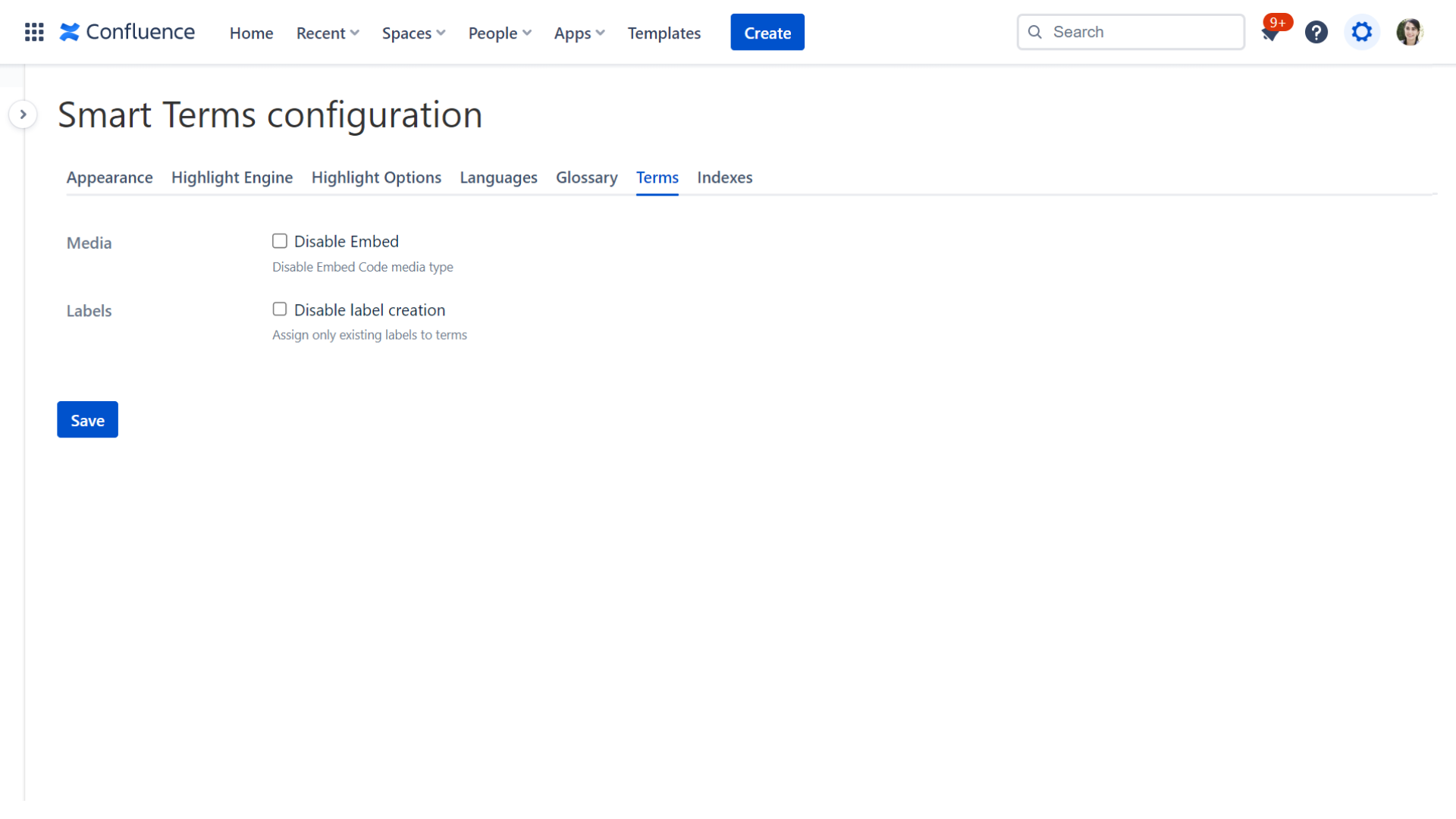The width and height of the screenshot is (1456, 819).
Task: Click inside the Search field
Action: [1130, 32]
